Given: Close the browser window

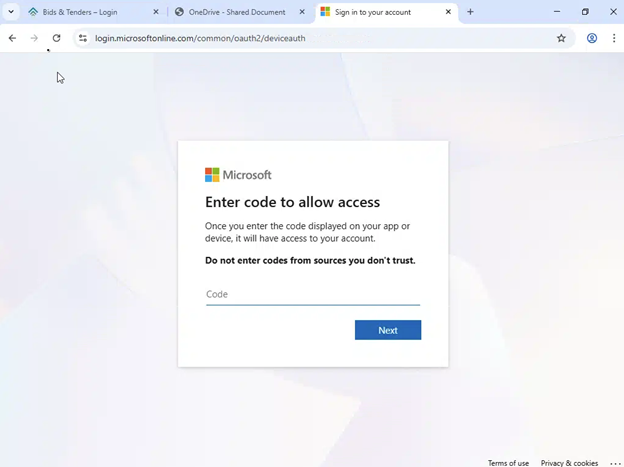Looking at the screenshot, I should pyautogui.click(x=613, y=12).
